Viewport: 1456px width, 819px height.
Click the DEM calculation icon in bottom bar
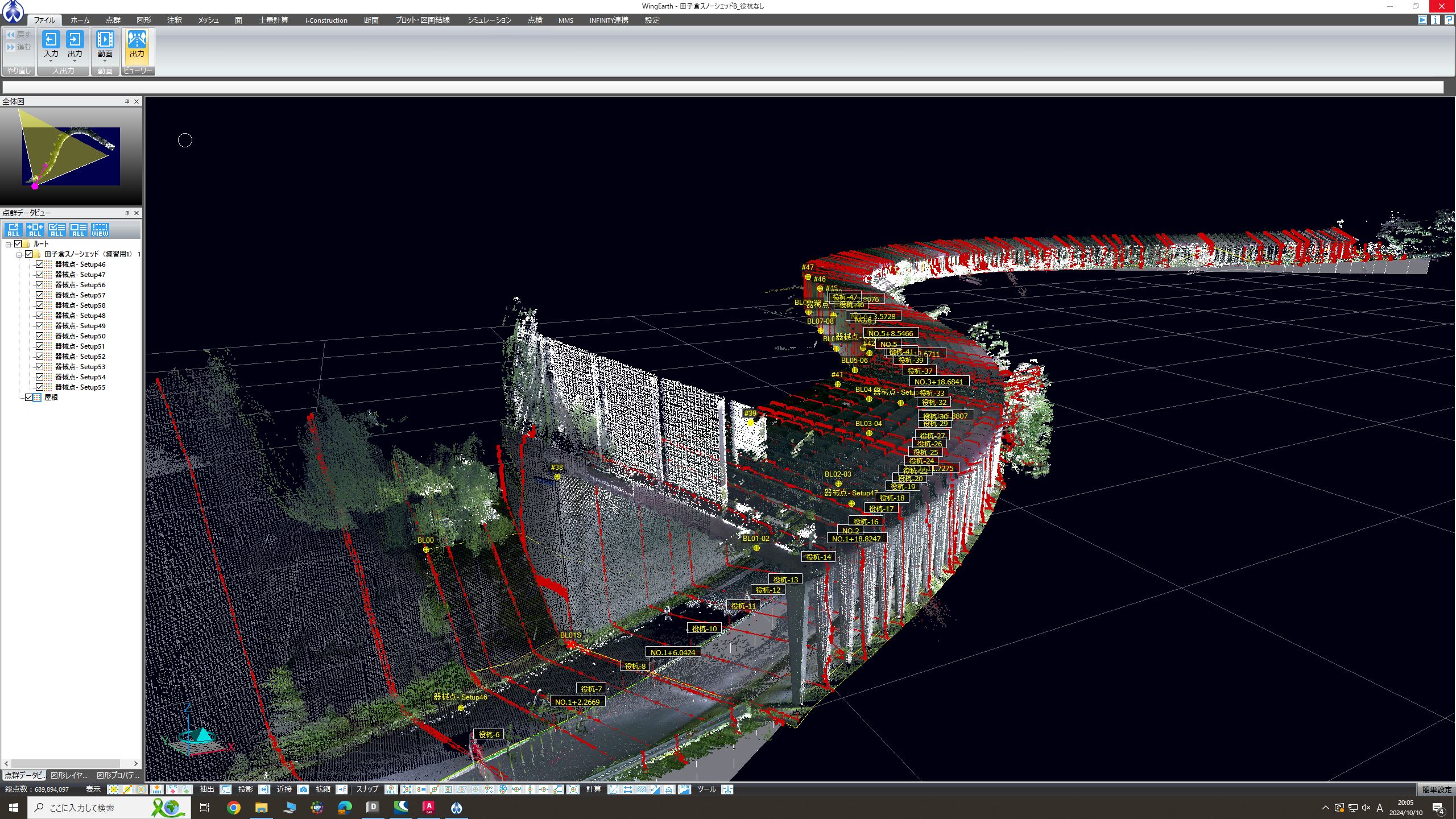[685, 789]
